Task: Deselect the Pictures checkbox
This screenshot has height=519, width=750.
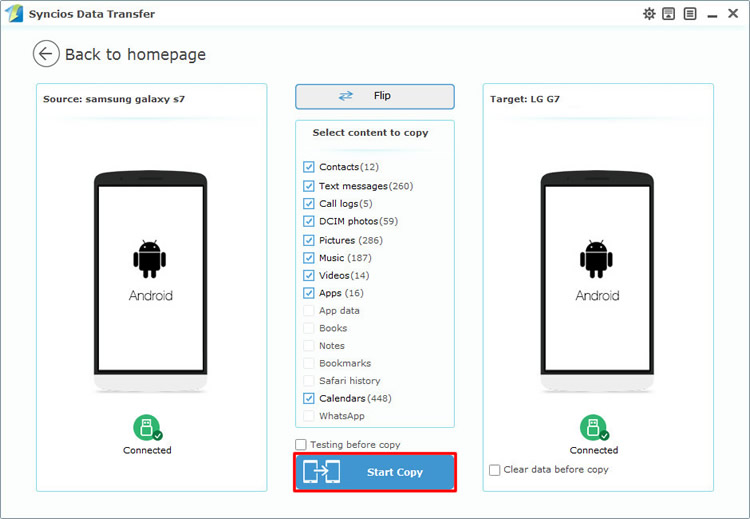Action: tap(309, 240)
